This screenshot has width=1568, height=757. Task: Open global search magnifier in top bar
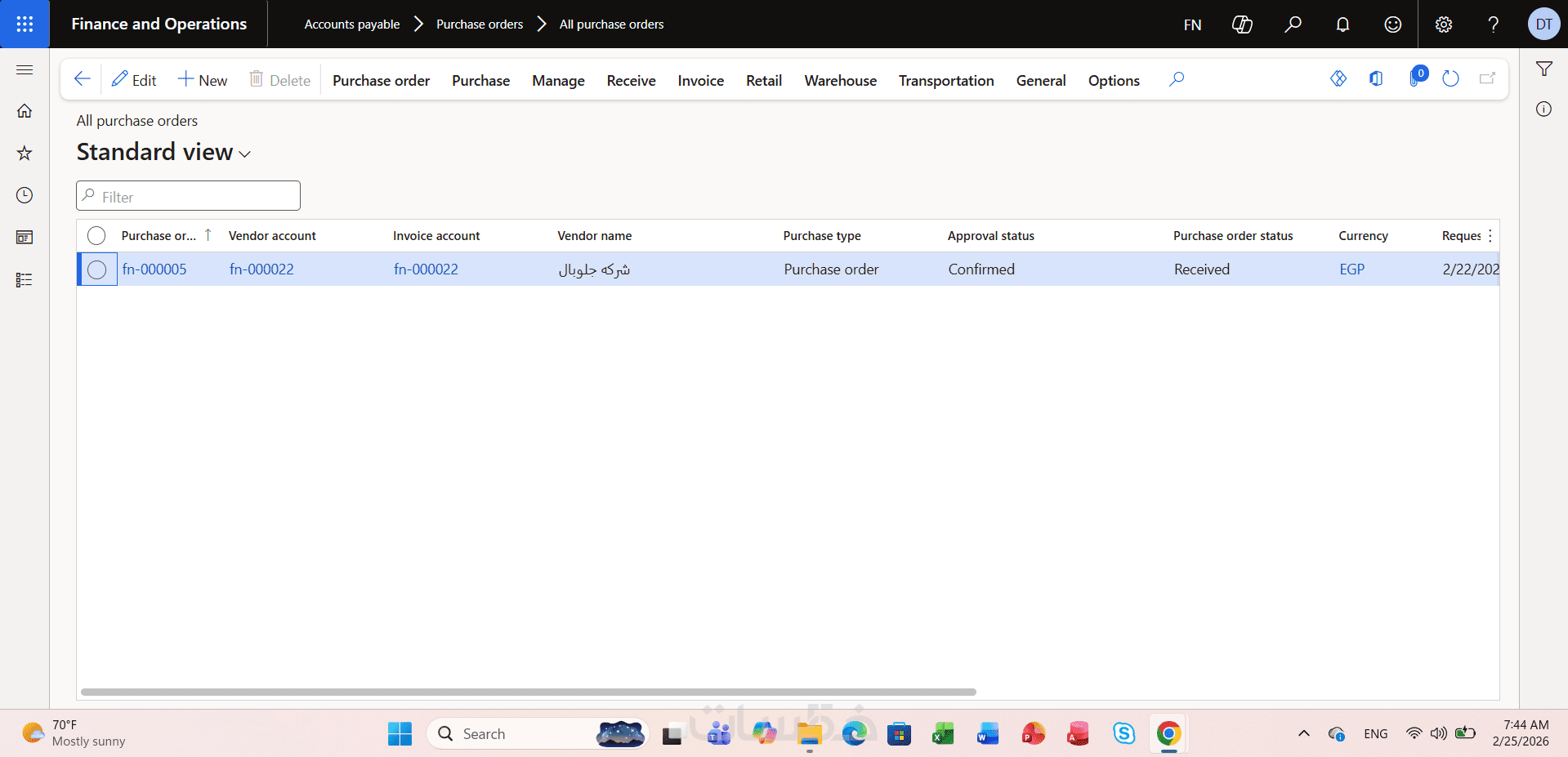coord(1293,24)
